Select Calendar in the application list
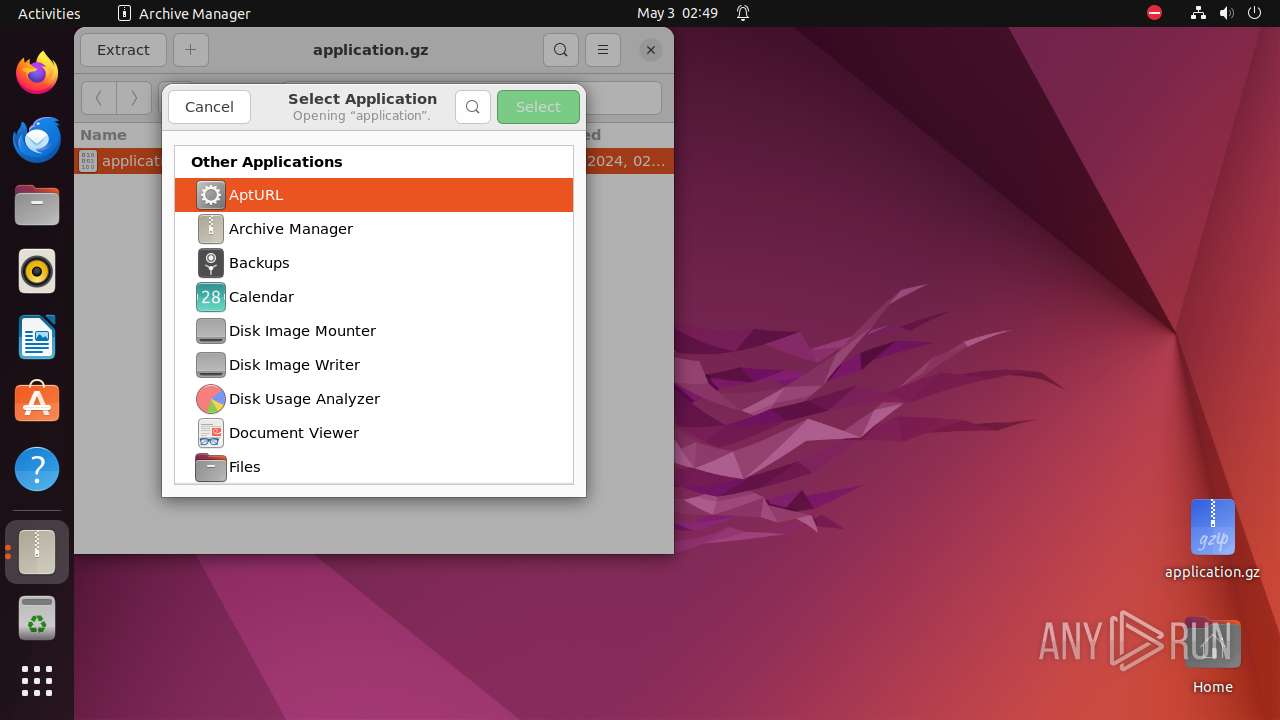The height and width of the screenshot is (720, 1280). tap(374, 297)
